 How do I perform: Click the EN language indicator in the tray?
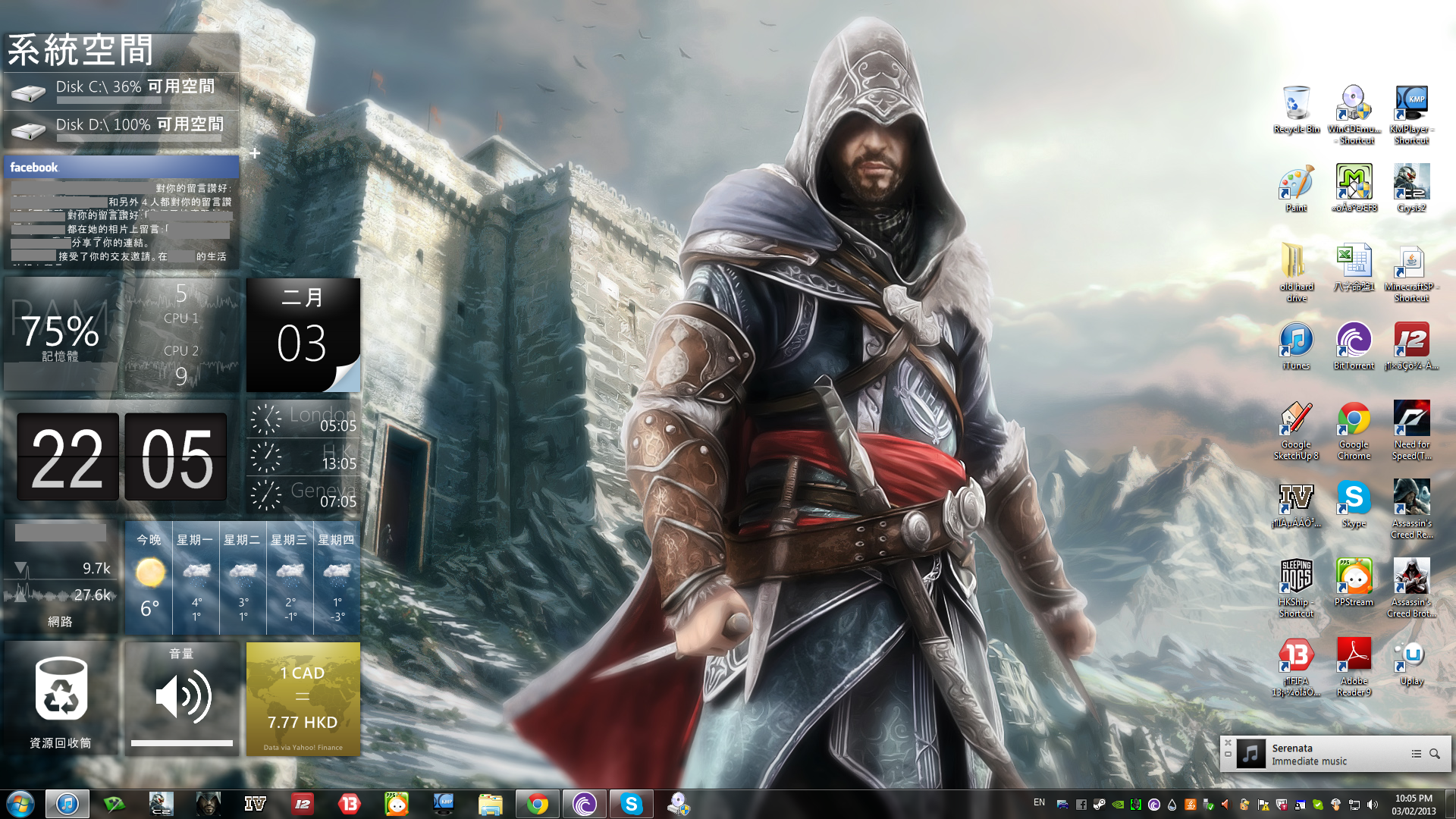pos(1039,802)
